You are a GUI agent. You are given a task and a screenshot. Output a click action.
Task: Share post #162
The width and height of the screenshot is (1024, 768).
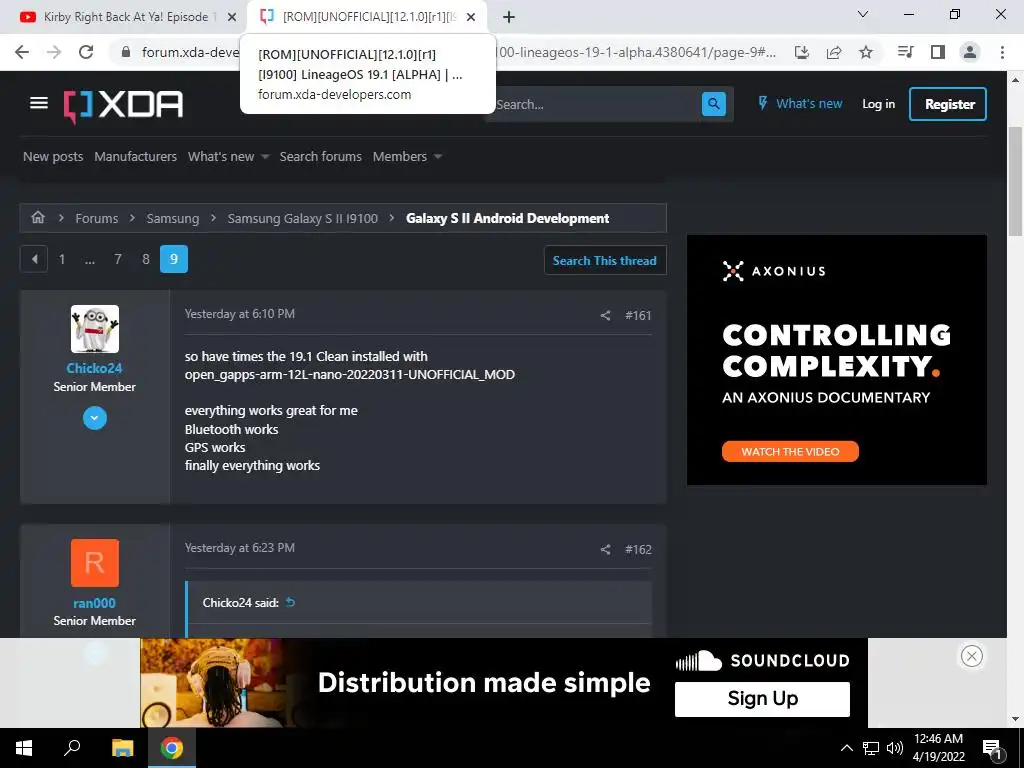click(605, 550)
